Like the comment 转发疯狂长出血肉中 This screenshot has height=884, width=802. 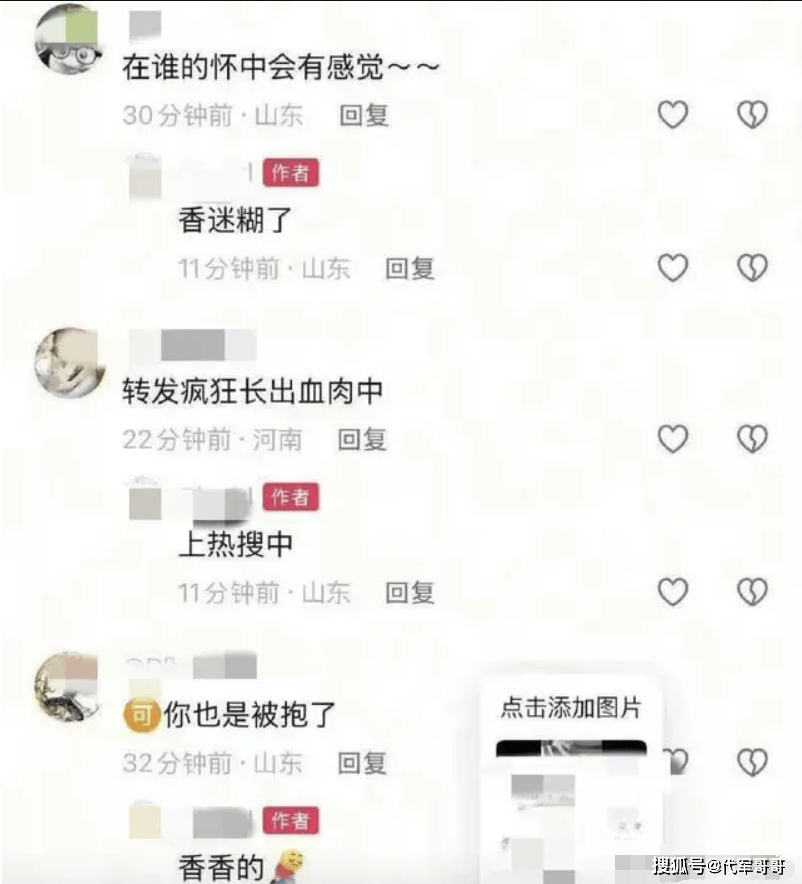[673, 439]
